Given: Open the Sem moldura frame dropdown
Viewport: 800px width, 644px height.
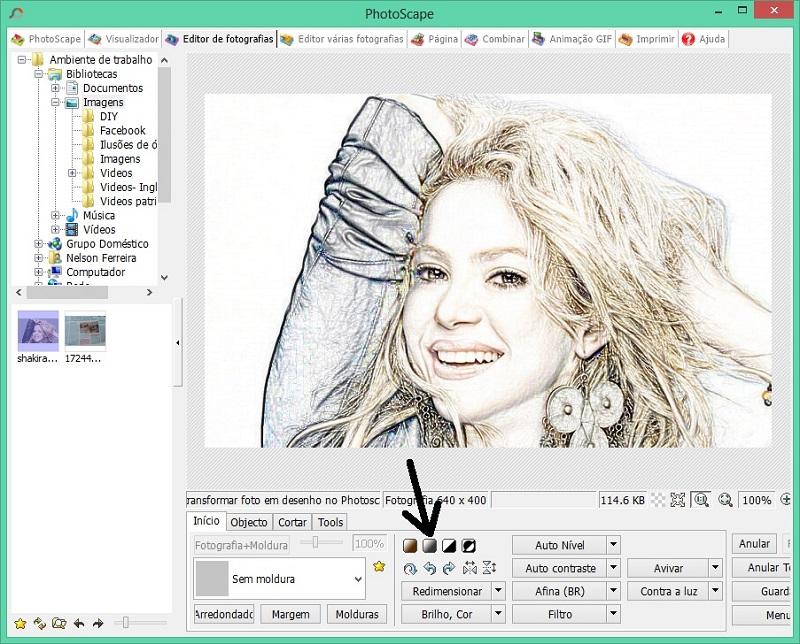Looking at the screenshot, I should [358, 578].
